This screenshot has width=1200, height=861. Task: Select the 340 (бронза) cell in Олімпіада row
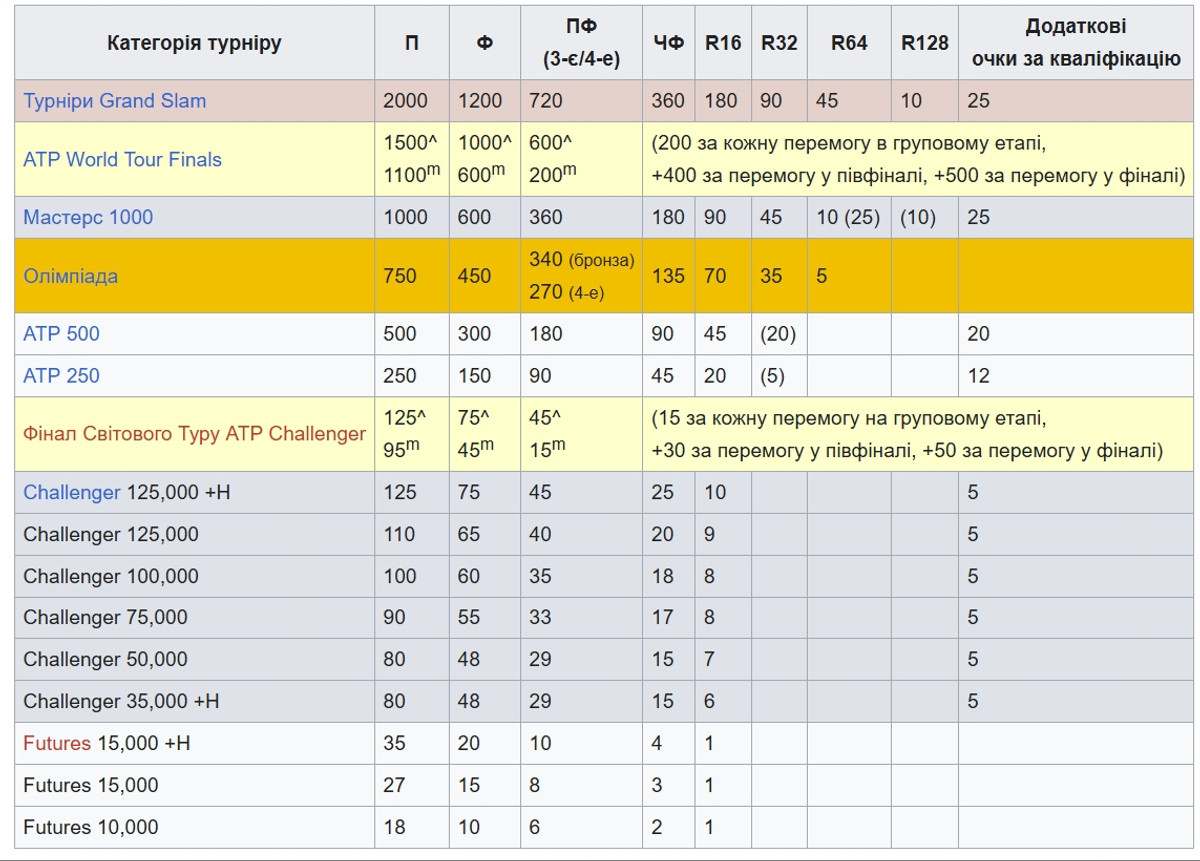pos(581,260)
